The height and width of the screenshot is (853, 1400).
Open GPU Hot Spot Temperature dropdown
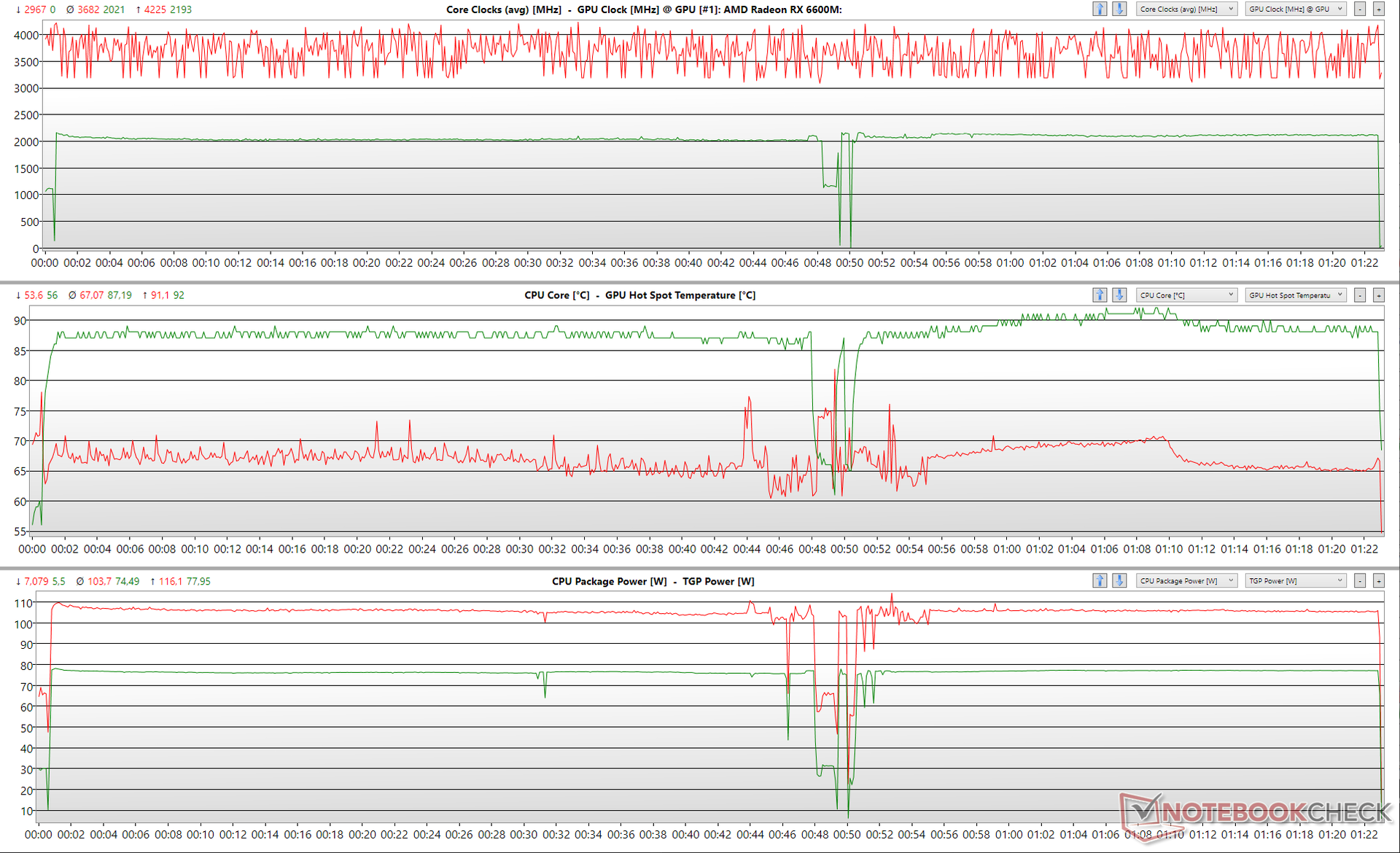click(1295, 295)
